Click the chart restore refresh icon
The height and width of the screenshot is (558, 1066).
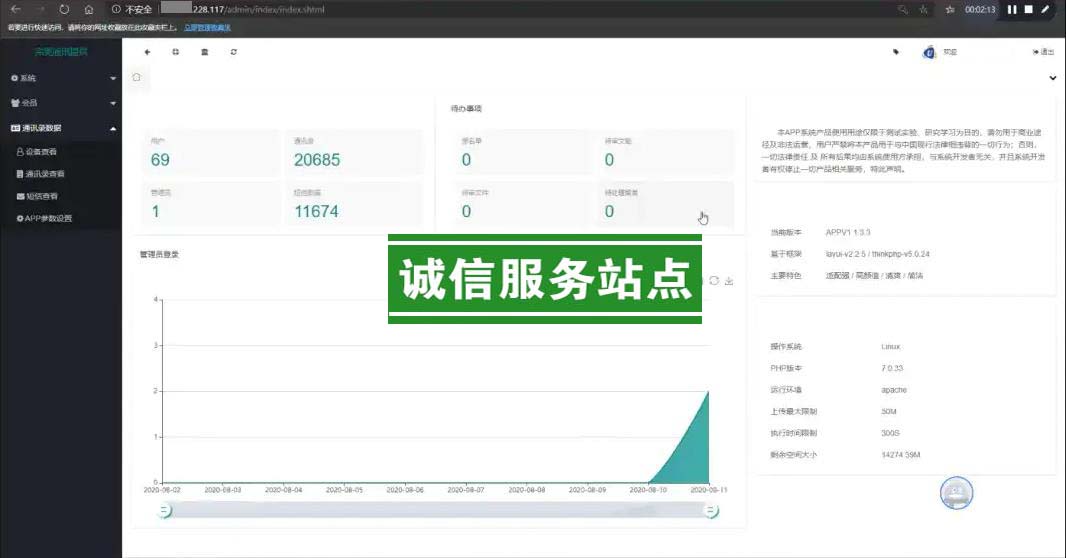tap(714, 281)
